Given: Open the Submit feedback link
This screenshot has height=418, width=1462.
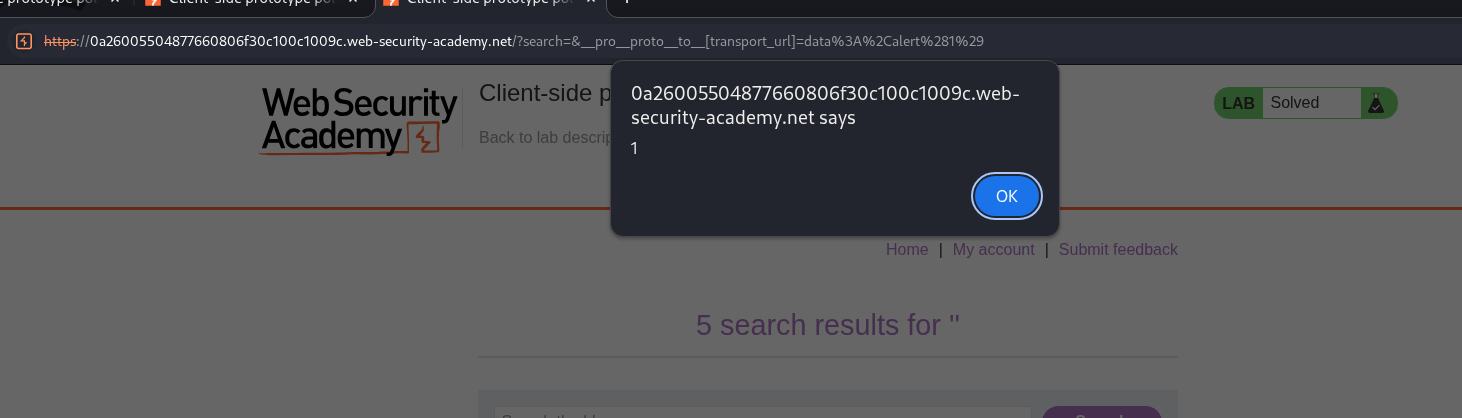Looking at the screenshot, I should pos(1118,250).
